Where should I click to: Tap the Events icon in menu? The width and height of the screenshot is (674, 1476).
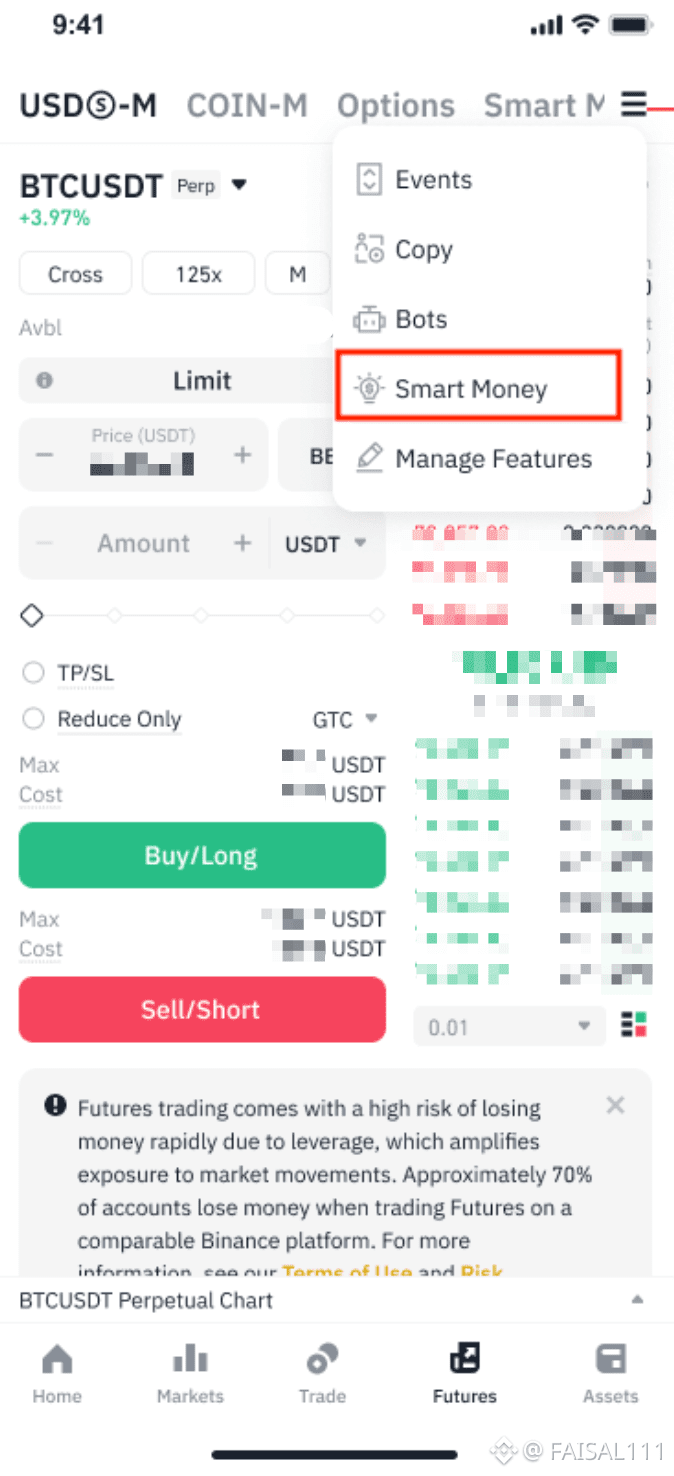coord(369,180)
